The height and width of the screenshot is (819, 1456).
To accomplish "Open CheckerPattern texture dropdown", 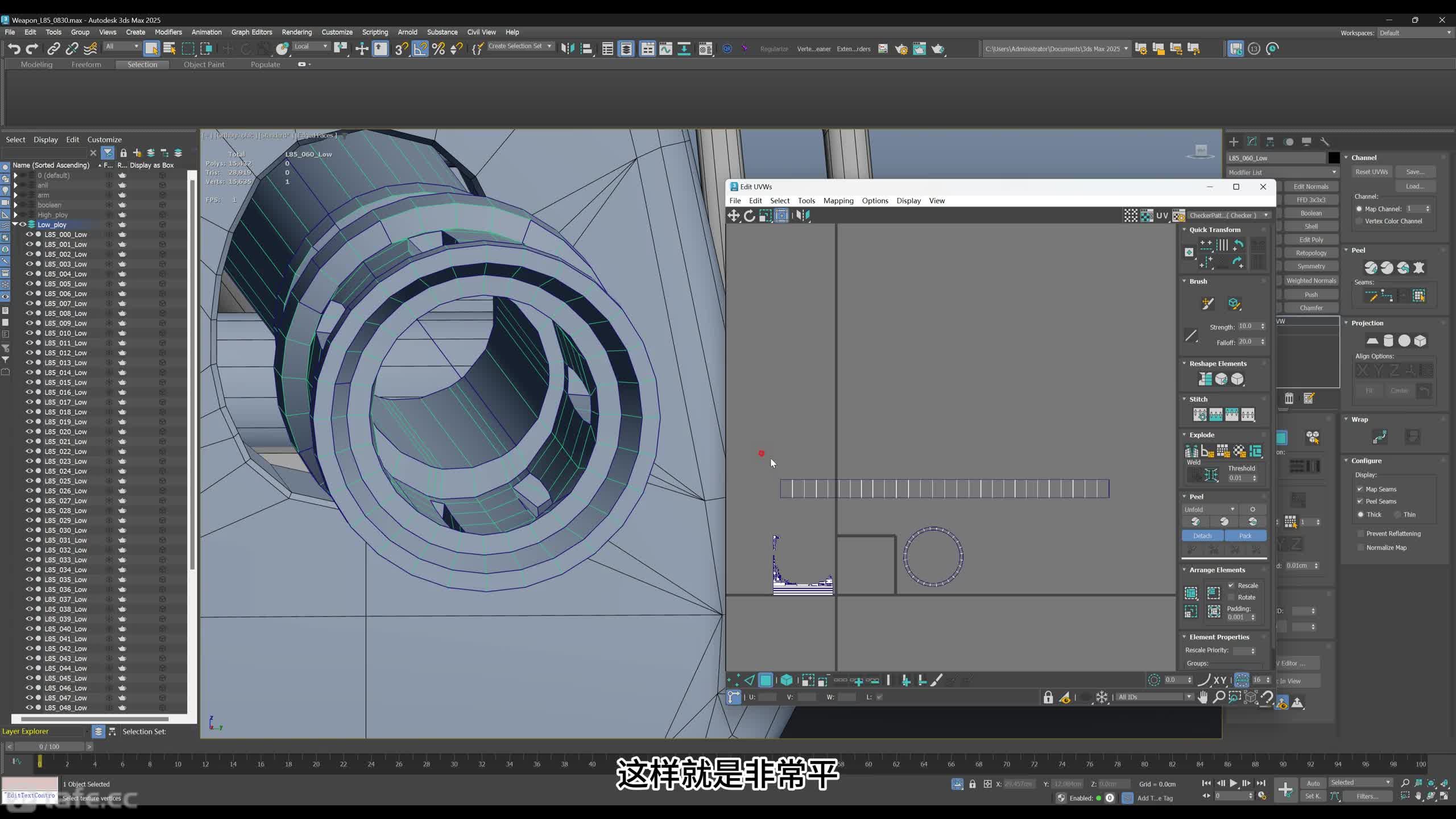I will tap(1229, 216).
